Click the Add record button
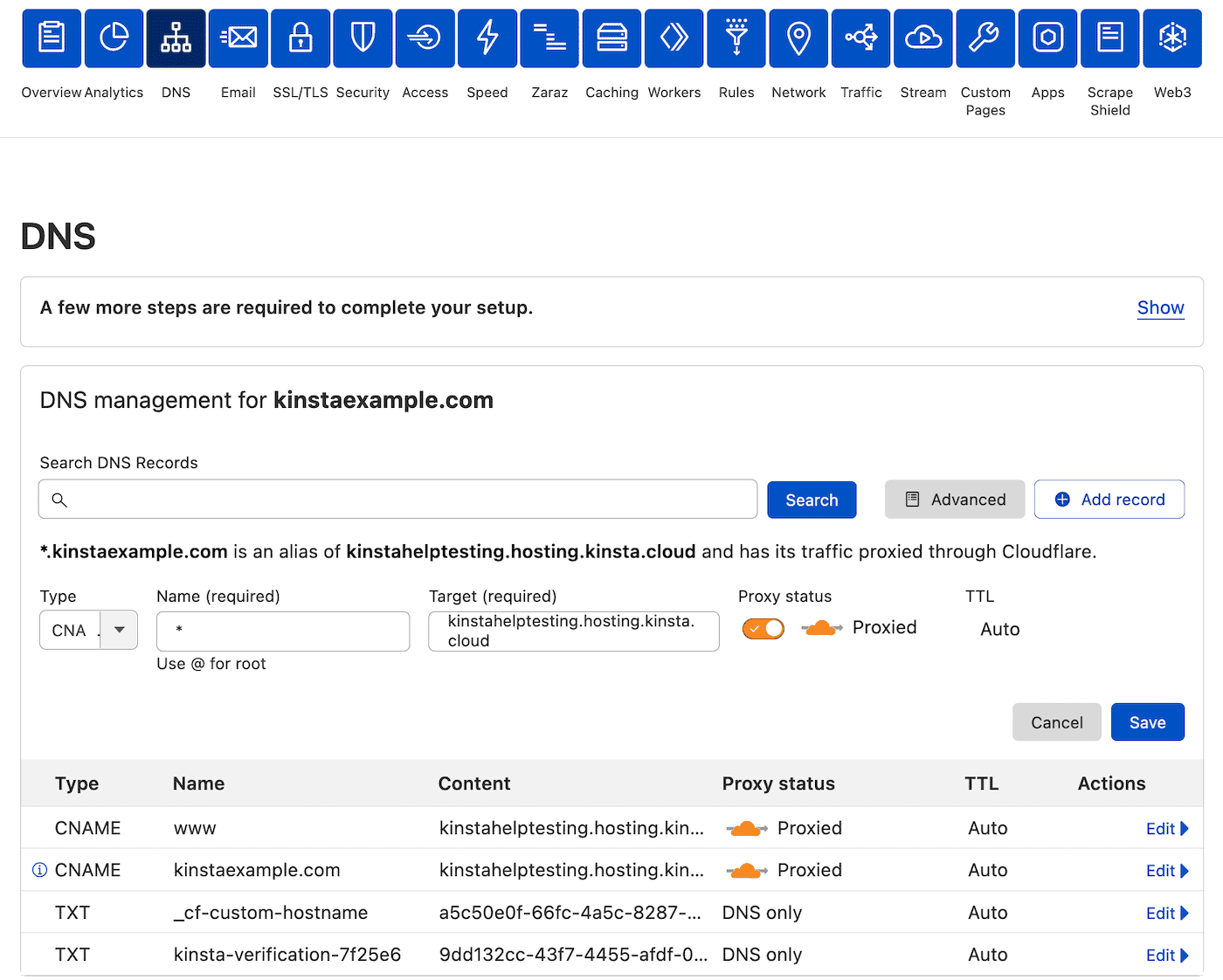The image size is (1223, 980). pos(1109,499)
